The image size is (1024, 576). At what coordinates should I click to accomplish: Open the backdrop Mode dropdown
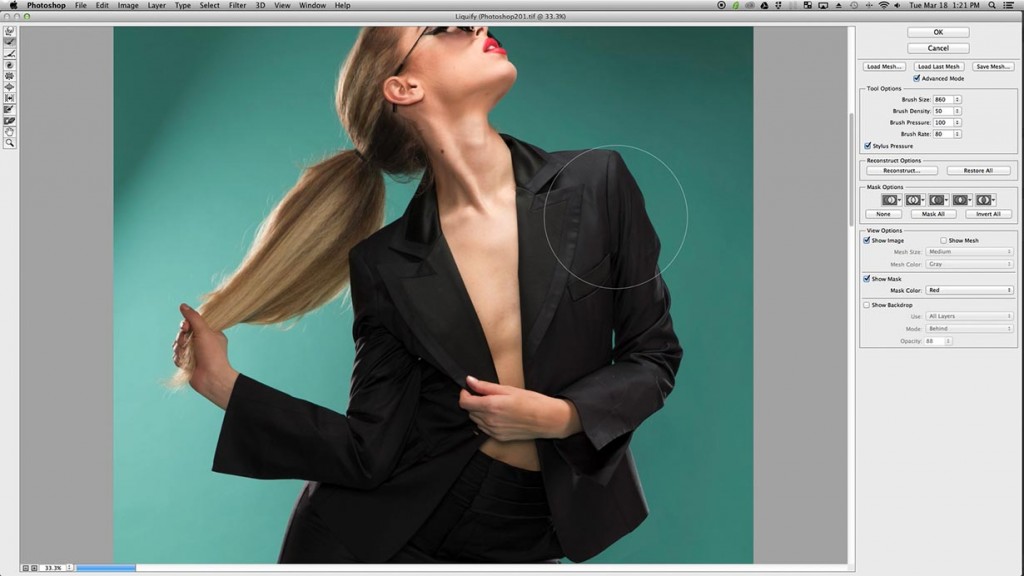tap(970, 328)
